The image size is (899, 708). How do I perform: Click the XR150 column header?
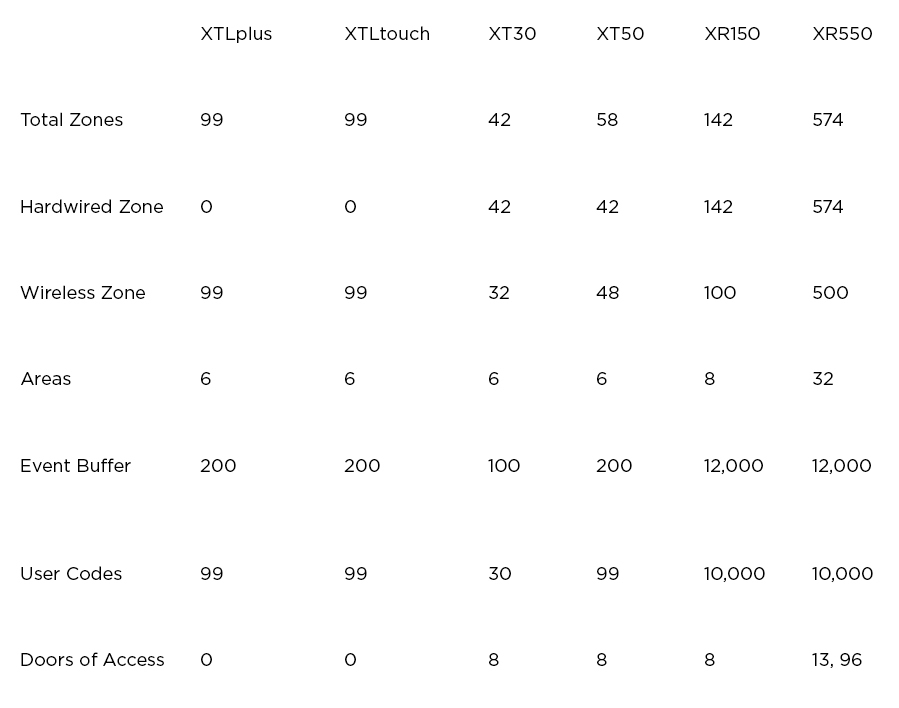point(732,34)
